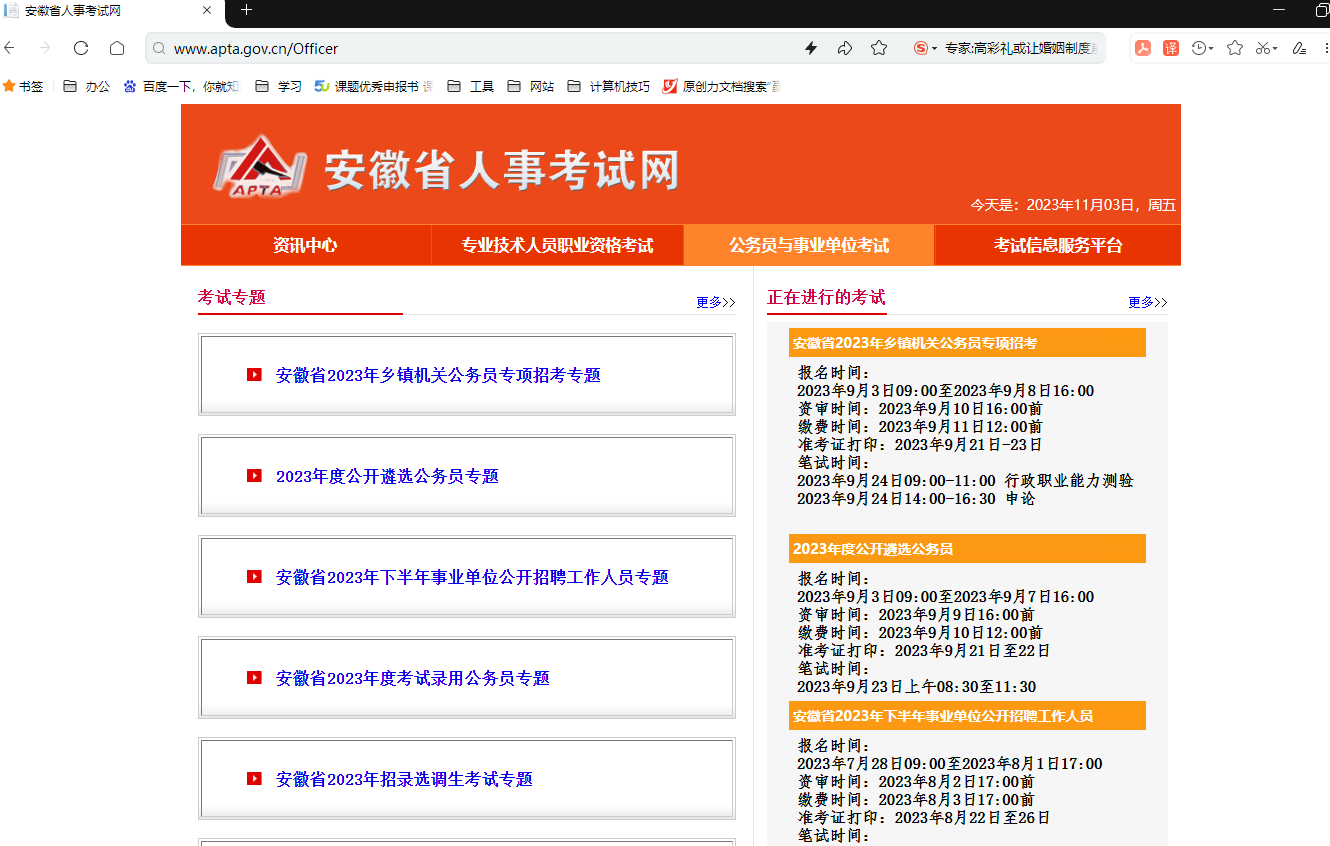The width and height of the screenshot is (1330, 846).
Task: Open the red PDF extension icon
Action: click(x=1143, y=48)
